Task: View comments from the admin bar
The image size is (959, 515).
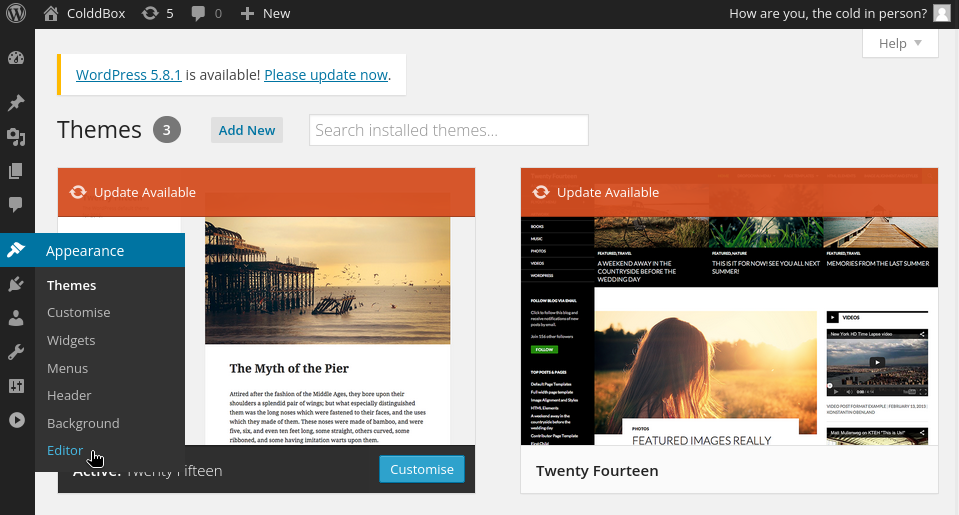Action: 206,13
